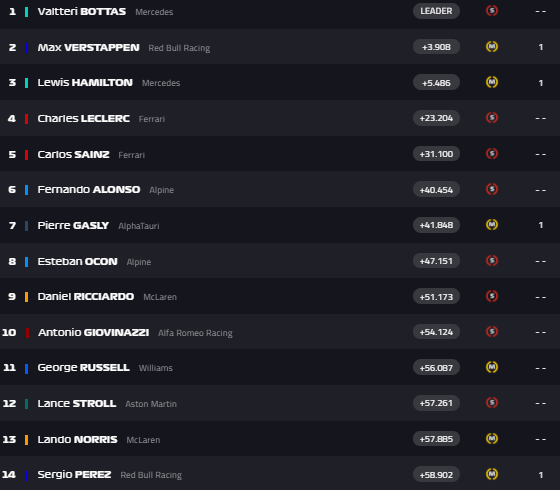Viewport: 560px width, 490px height.
Task: Click Alonso's +40.454 gap badge
Action: pyautogui.click(x=436, y=189)
